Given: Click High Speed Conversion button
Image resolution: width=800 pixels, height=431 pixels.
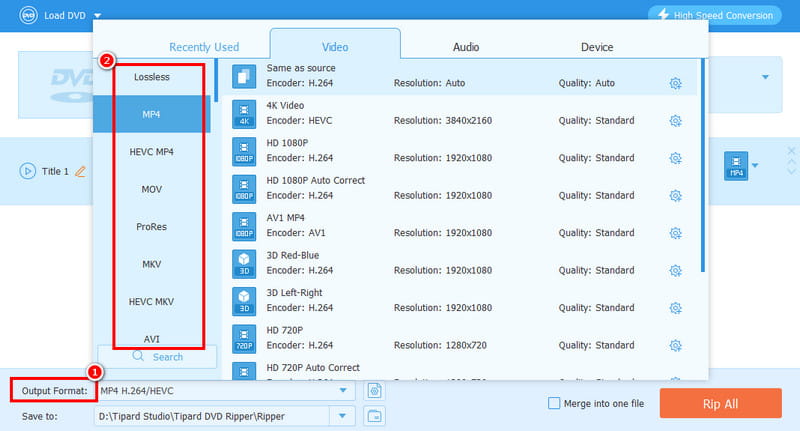Looking at the screenshot, I should pos(715,15).
